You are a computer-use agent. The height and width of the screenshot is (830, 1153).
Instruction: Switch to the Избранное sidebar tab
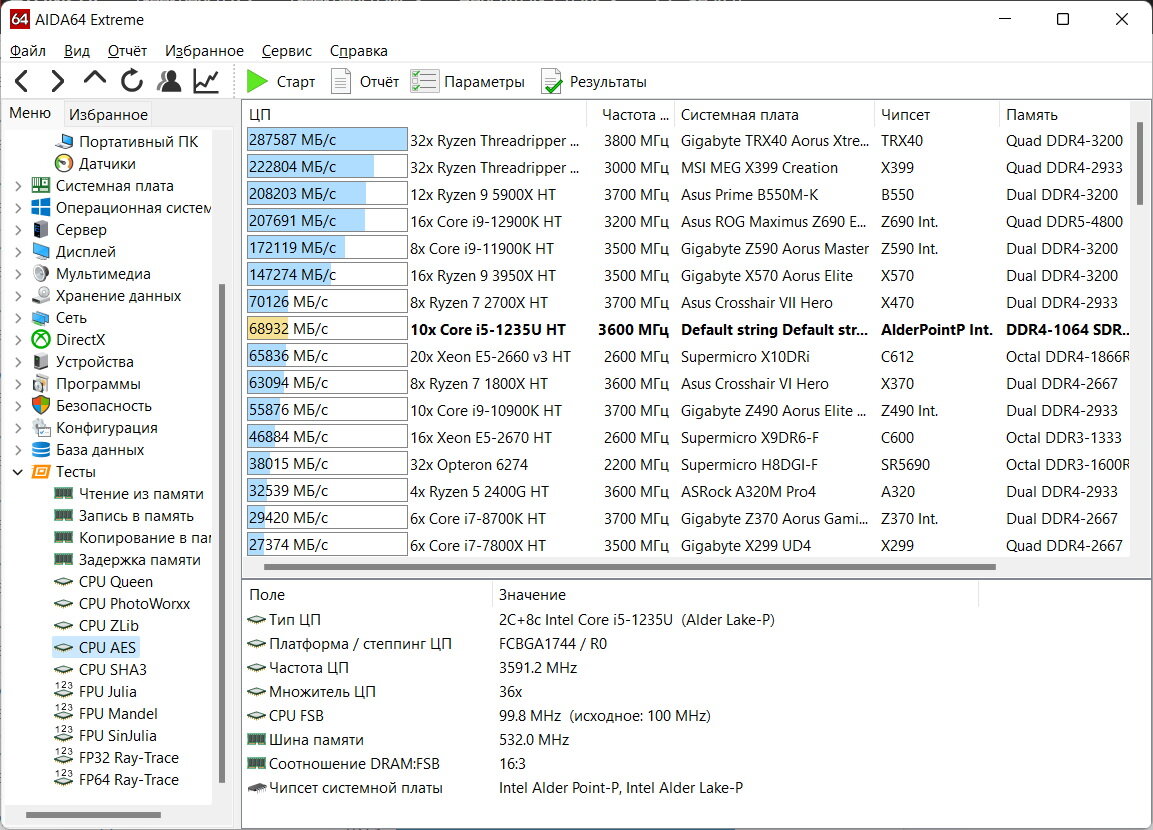point(108,114)
